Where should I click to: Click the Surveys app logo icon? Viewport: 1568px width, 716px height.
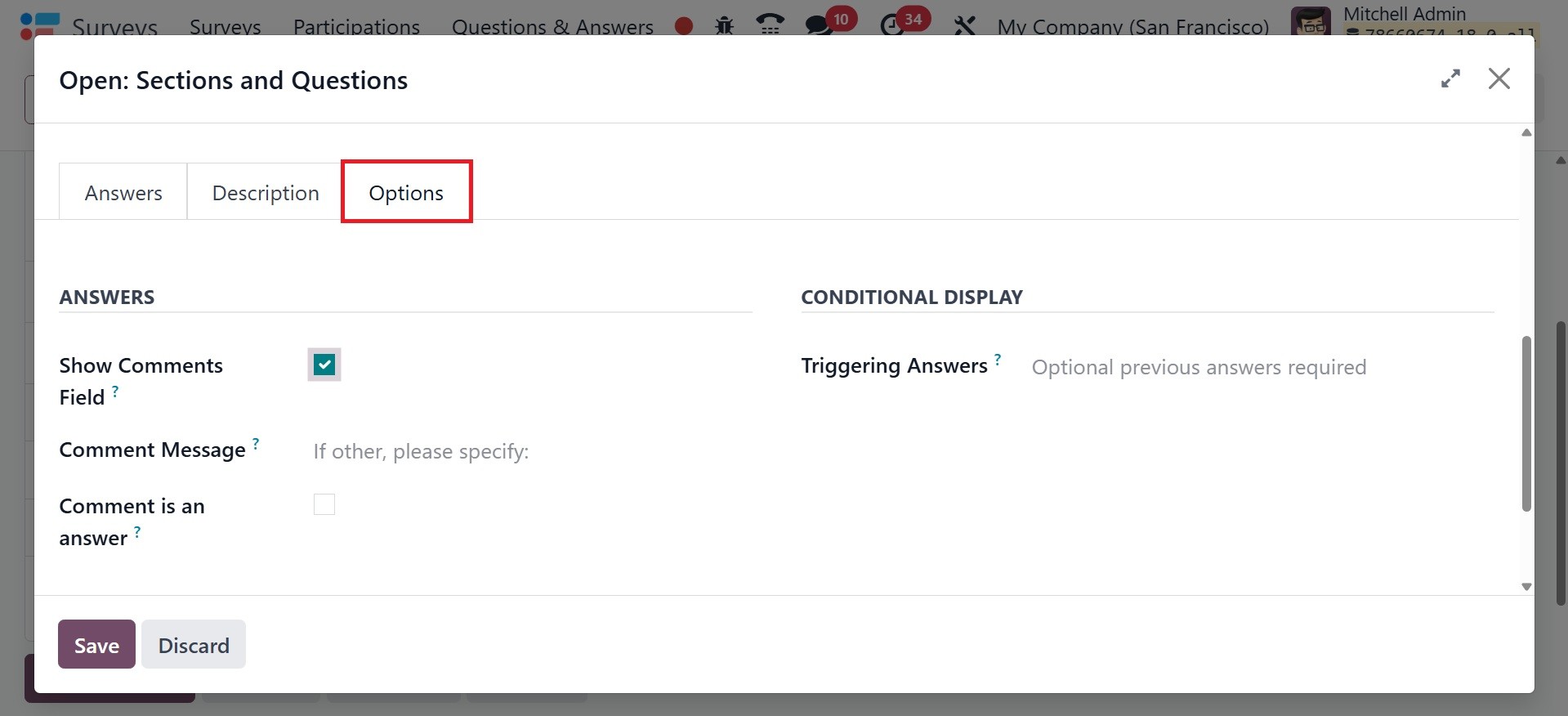pyautogui.click(x=39, y=25)
